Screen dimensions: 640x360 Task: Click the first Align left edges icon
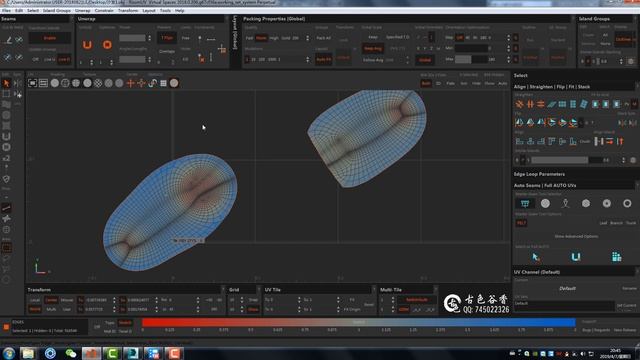(x=519, y=142)
